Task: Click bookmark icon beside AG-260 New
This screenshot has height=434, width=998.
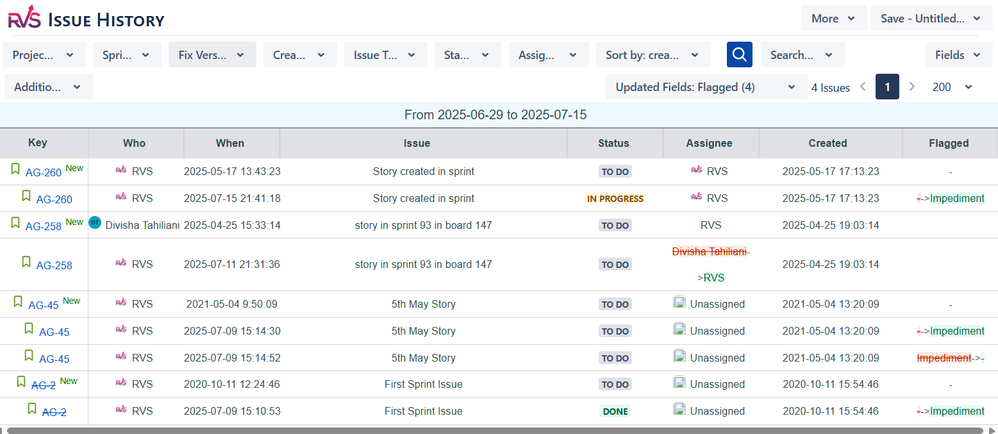Action: point(16,169)
